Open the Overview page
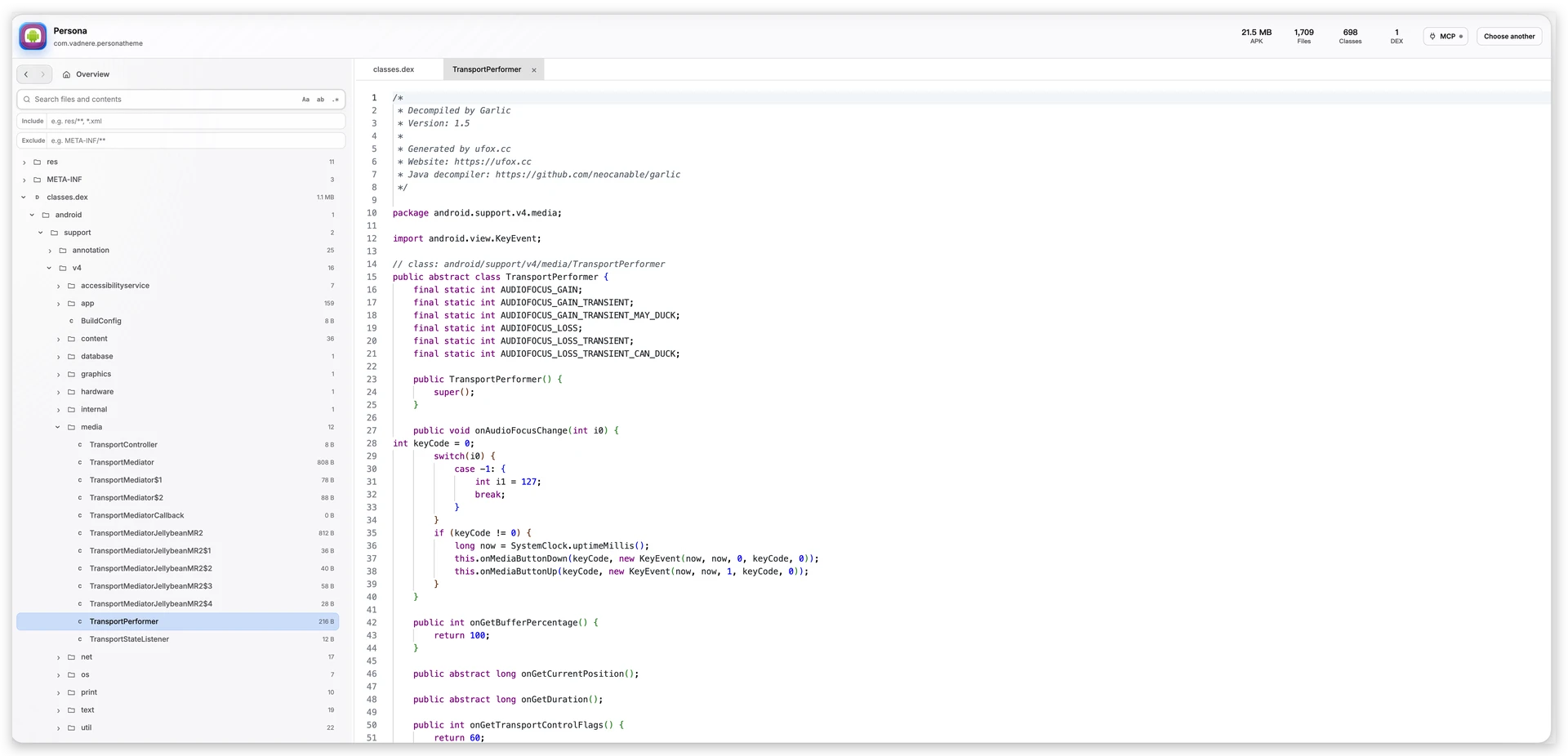This screenshot has width=1568, height=756. coord(86,74)
